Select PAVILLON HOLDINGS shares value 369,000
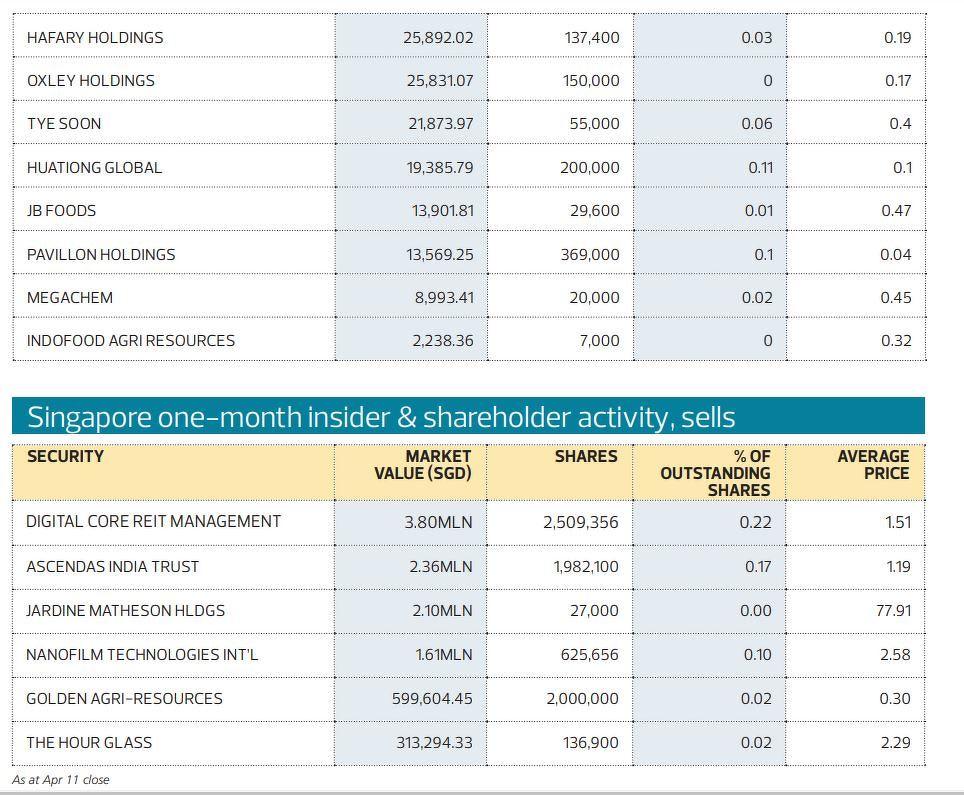The image size is (964, 795). click(x=589, y=255)
